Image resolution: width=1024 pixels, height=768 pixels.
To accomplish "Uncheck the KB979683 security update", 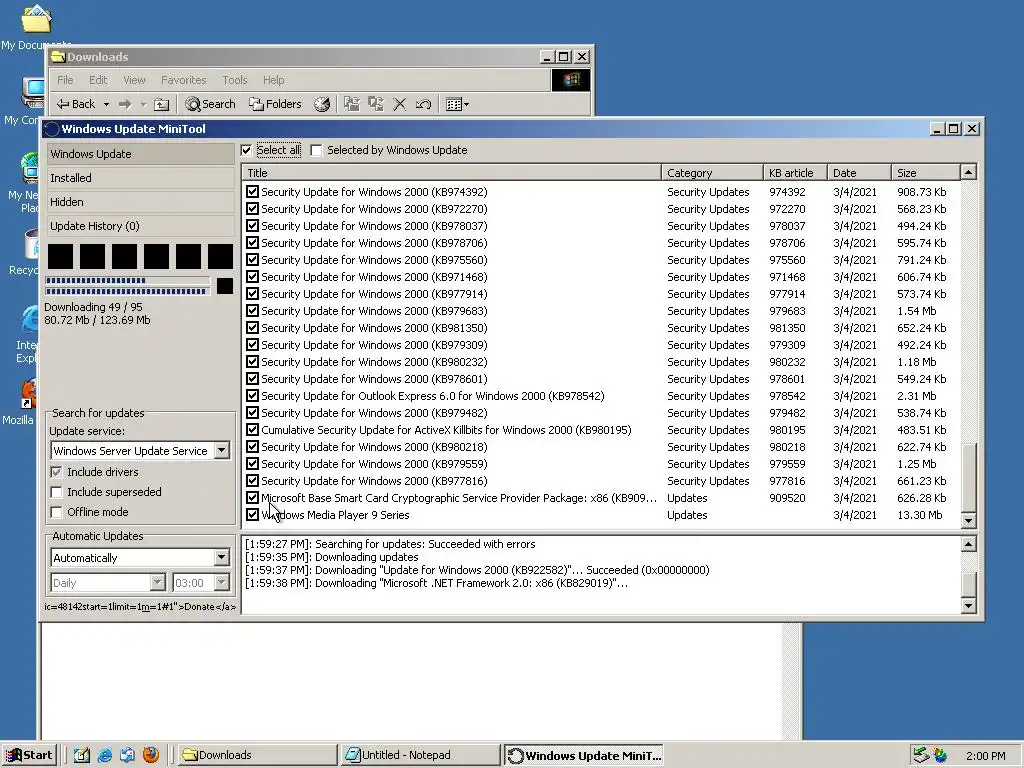I will click(x=252, y=311).
